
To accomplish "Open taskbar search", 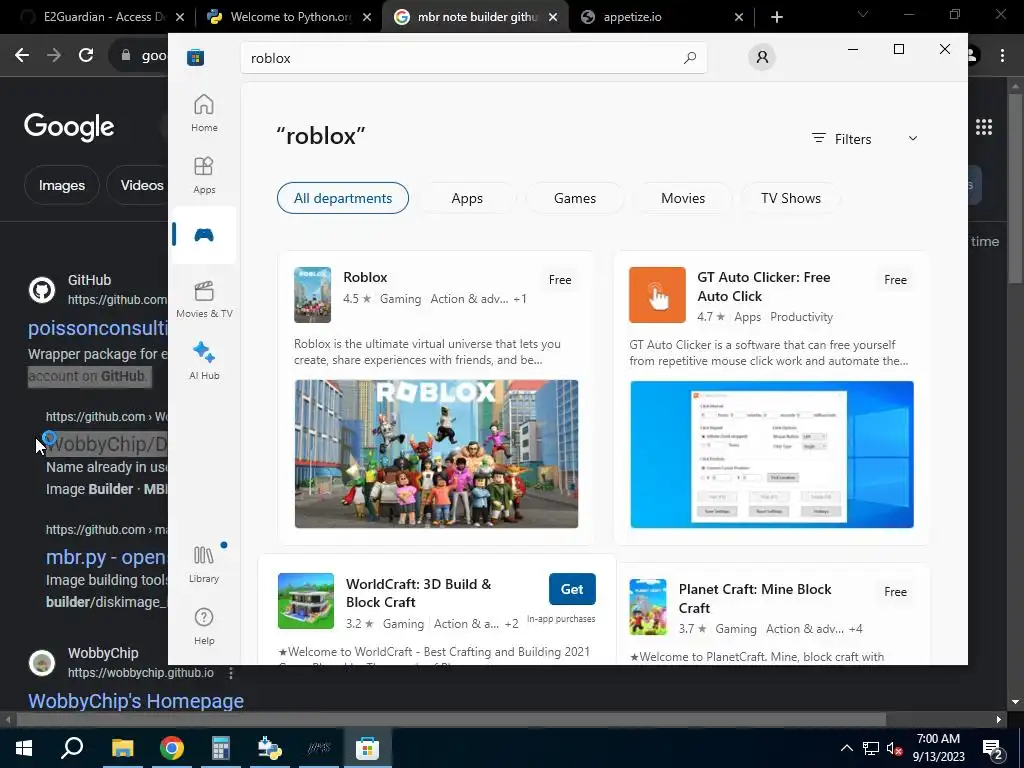I will [72, 748].
